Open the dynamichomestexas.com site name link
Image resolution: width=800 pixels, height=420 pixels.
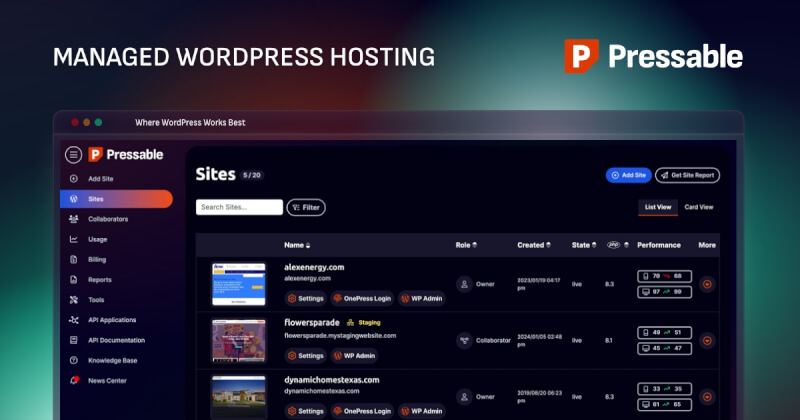[332, 380]
